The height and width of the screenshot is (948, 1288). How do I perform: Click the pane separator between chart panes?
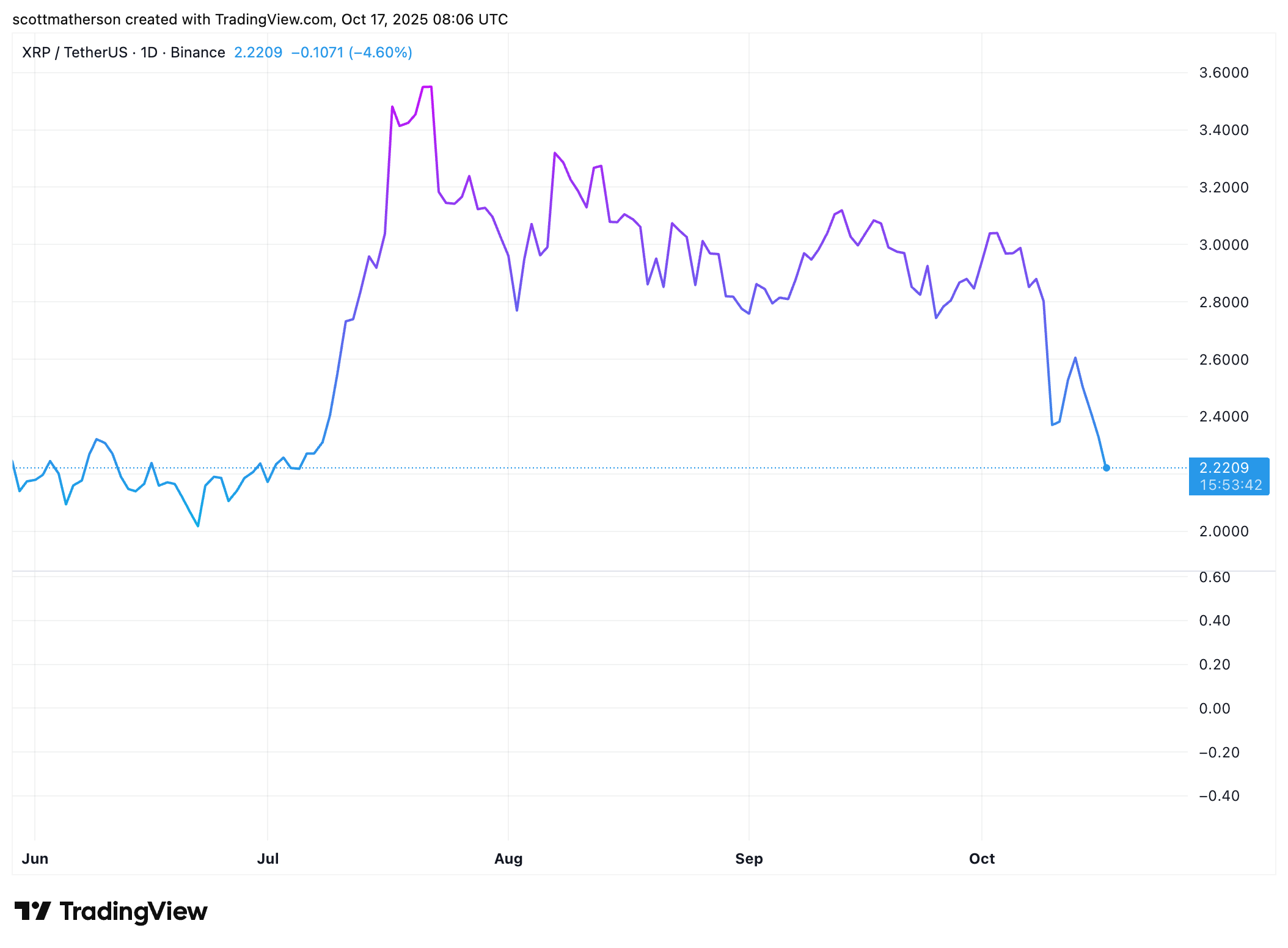[x=611, y=571]
